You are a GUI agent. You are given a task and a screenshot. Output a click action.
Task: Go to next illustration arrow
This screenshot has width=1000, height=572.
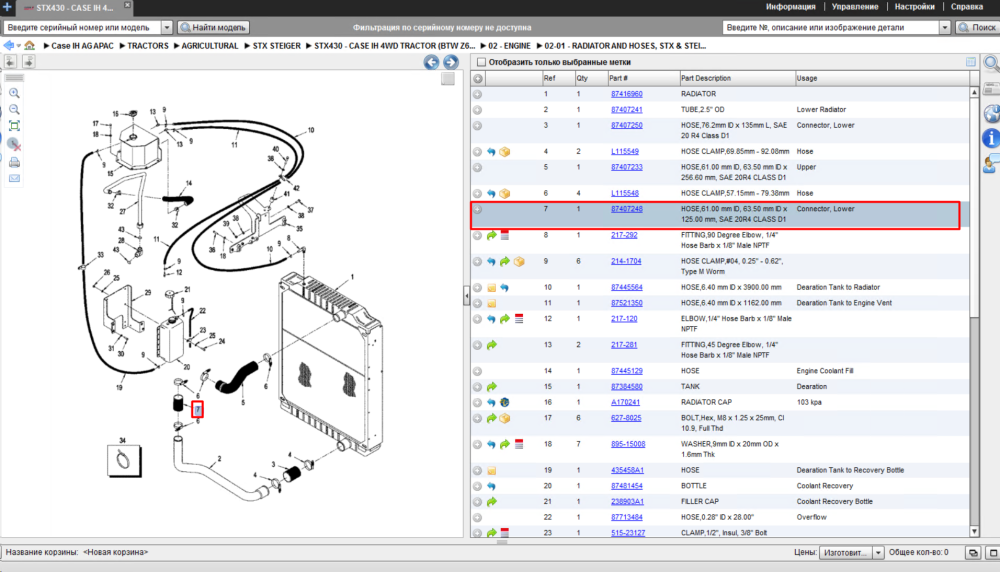pos(451,62)
